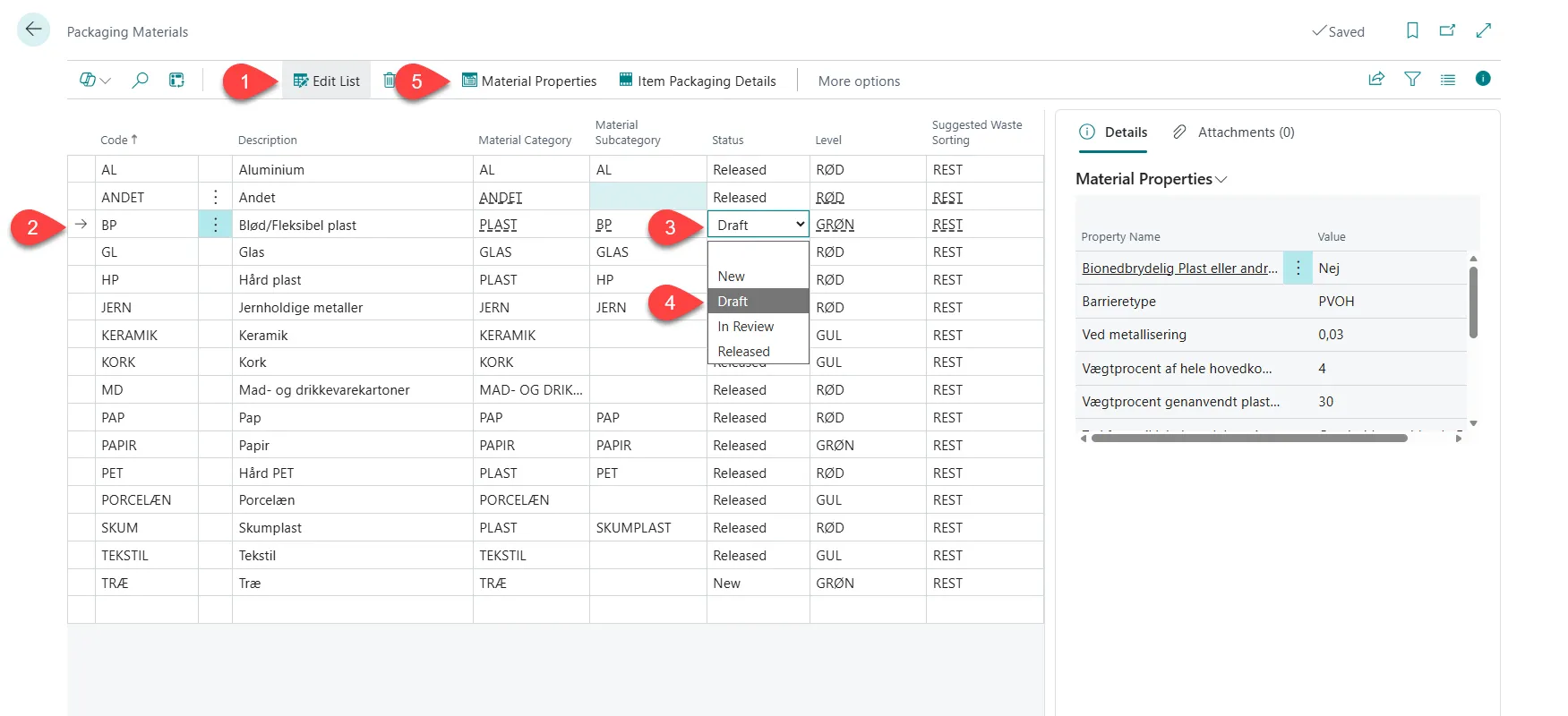Viewport: 1568px width, 716px height.
Task: Select the TEKSTIL code cell
Action: [x=147, y=556]
